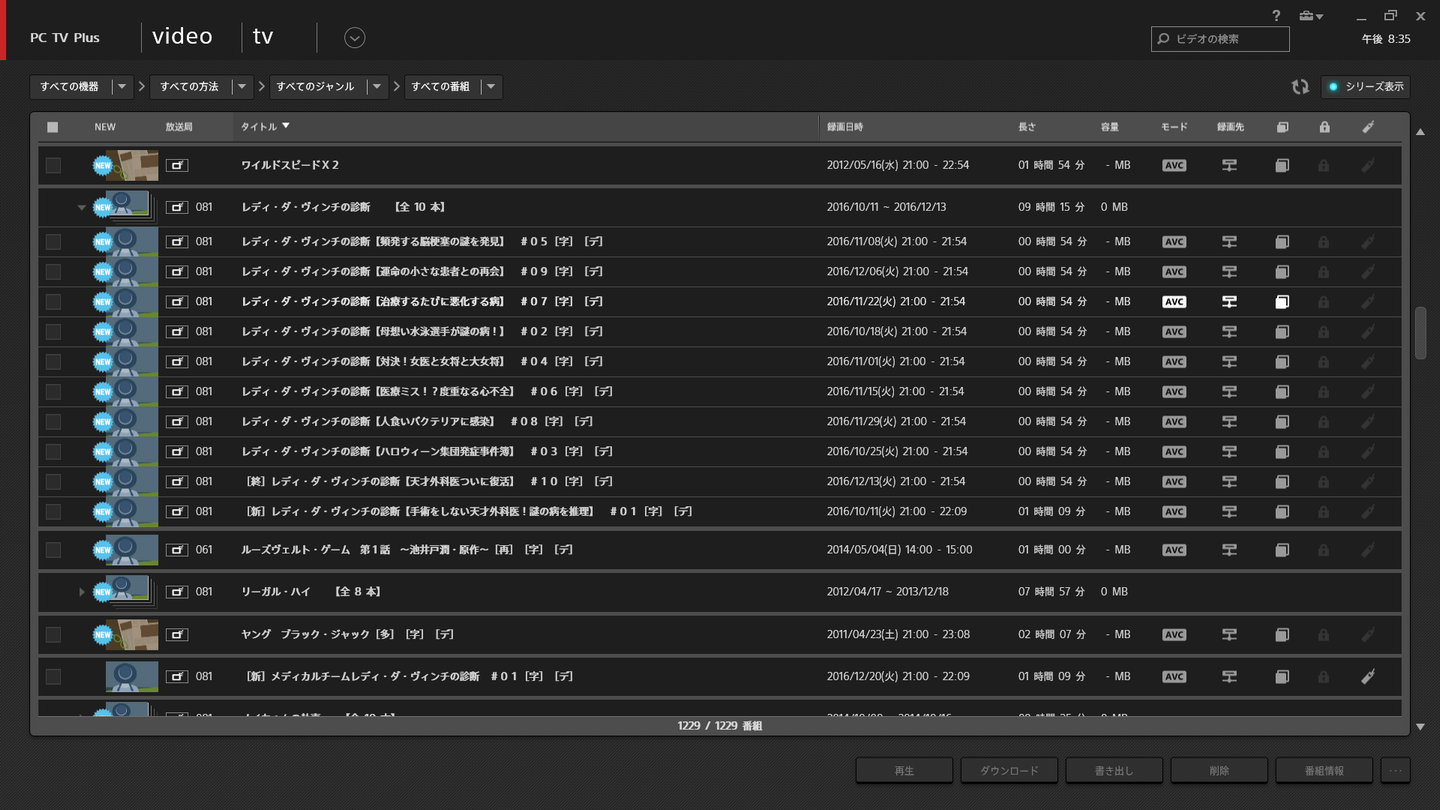Image resolution: width=1440 pixels, height=810 pixels.
Task: Click the 番組情報 button
Action: coord(1324,770)
